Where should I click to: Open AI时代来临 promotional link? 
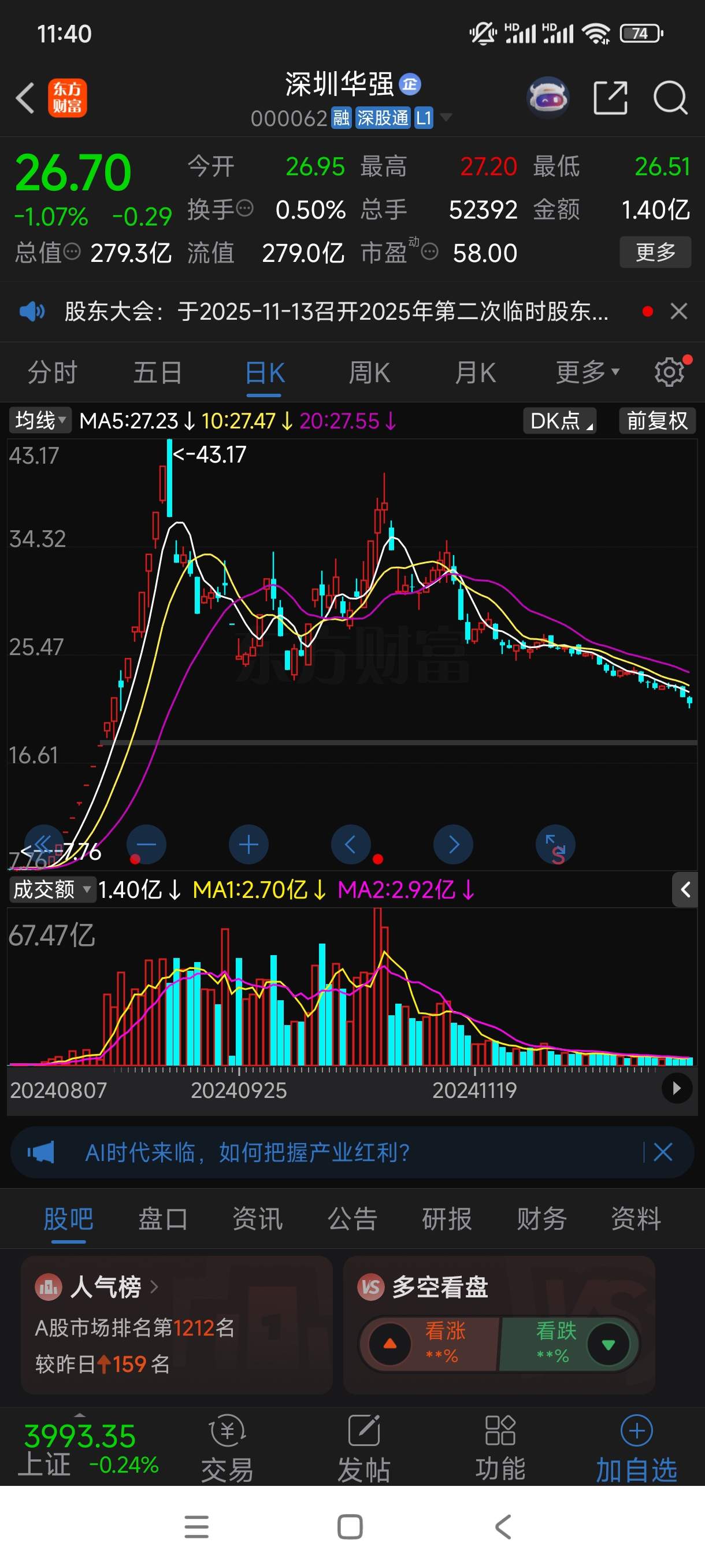click(247, 1152)
